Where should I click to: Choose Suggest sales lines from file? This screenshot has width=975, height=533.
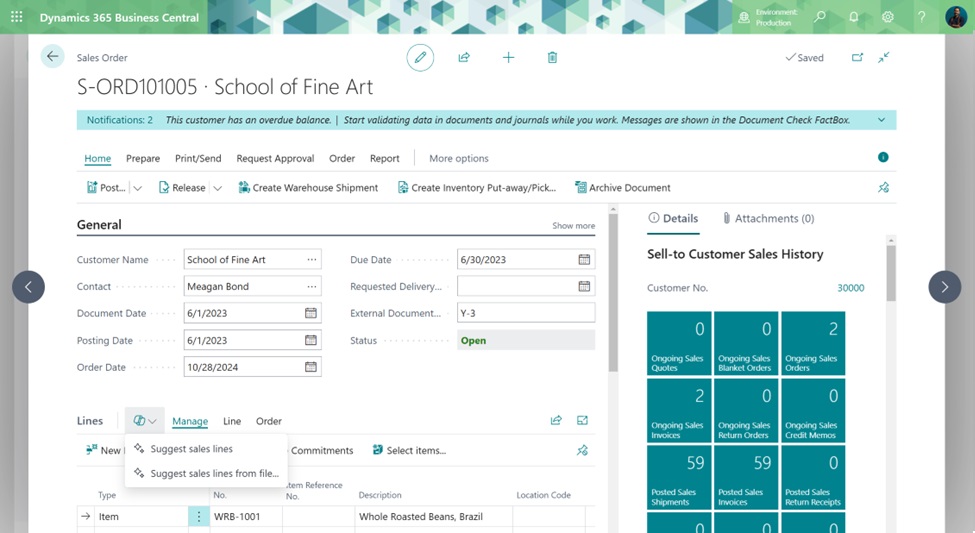(x=206, y=473)
